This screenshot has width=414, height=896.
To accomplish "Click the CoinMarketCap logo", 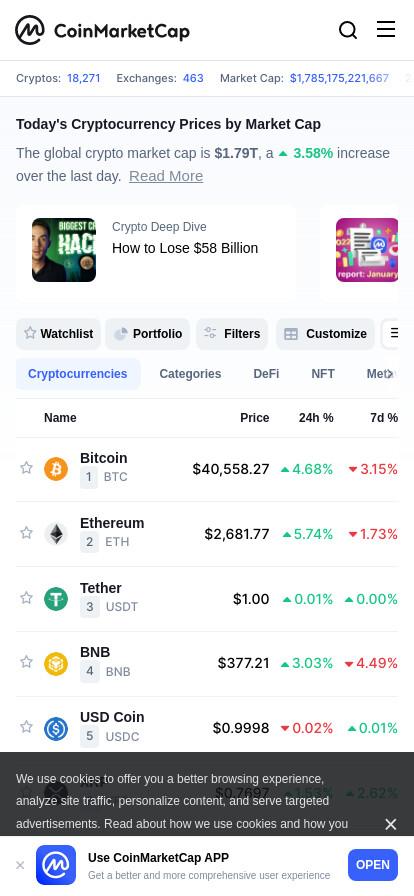I will tap(102, 30).
